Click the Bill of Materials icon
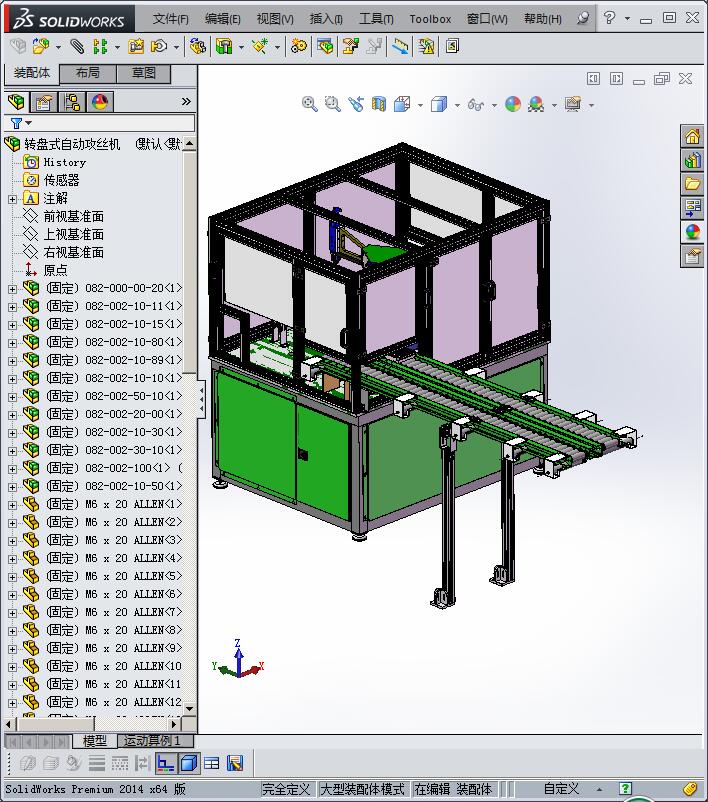The width and height of the screenshot is (708, 802). click(x=325, y=47)
